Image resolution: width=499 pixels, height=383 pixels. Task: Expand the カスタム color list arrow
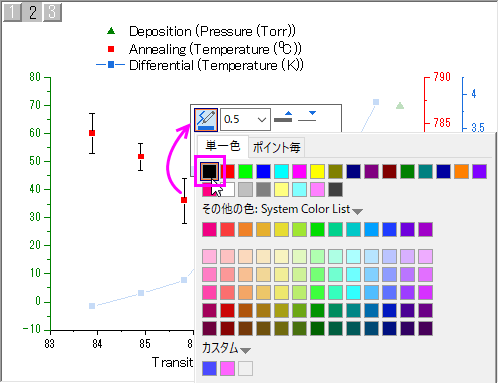(x=245, y=350)
